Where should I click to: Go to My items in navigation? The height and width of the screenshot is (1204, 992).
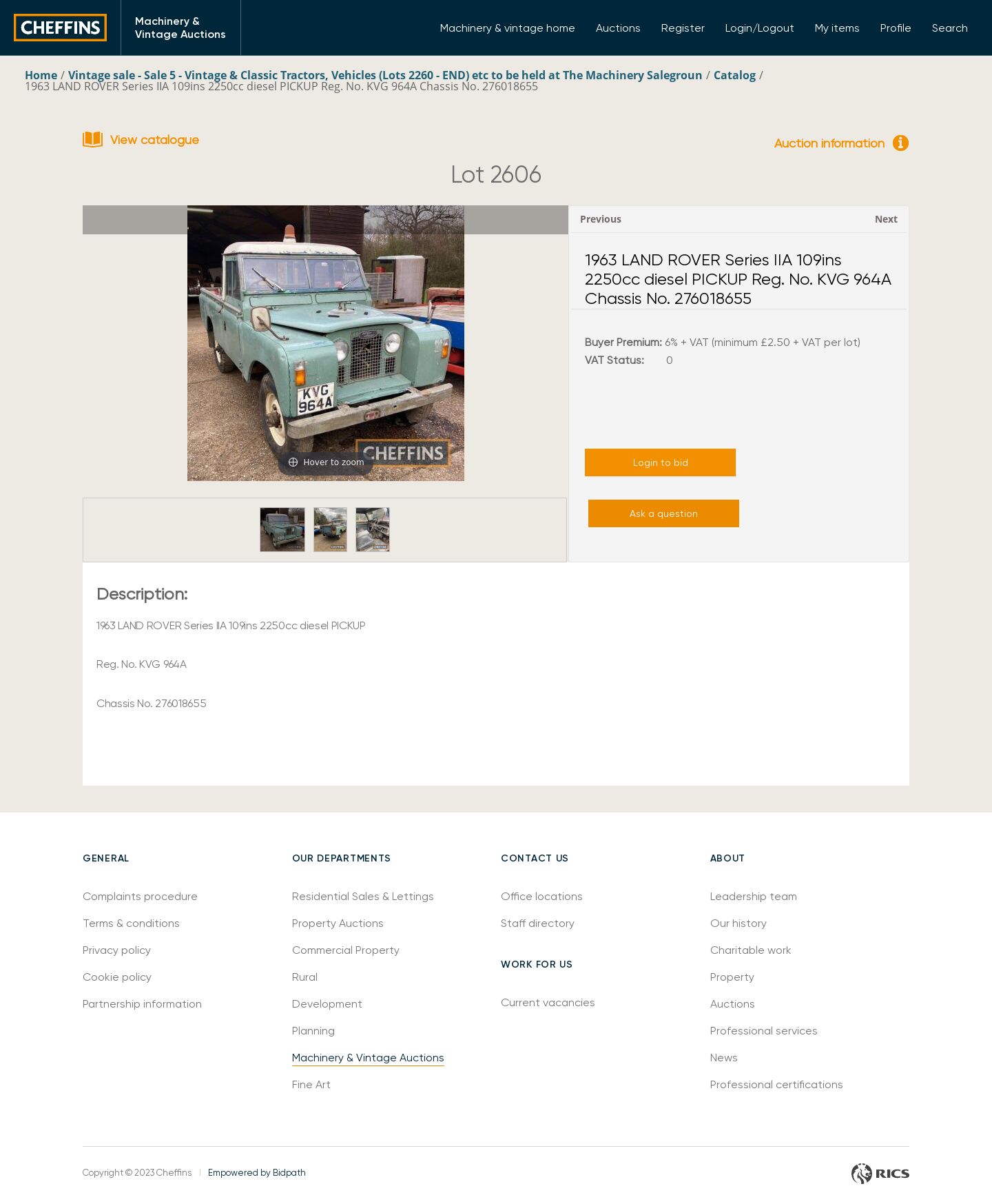837,28
